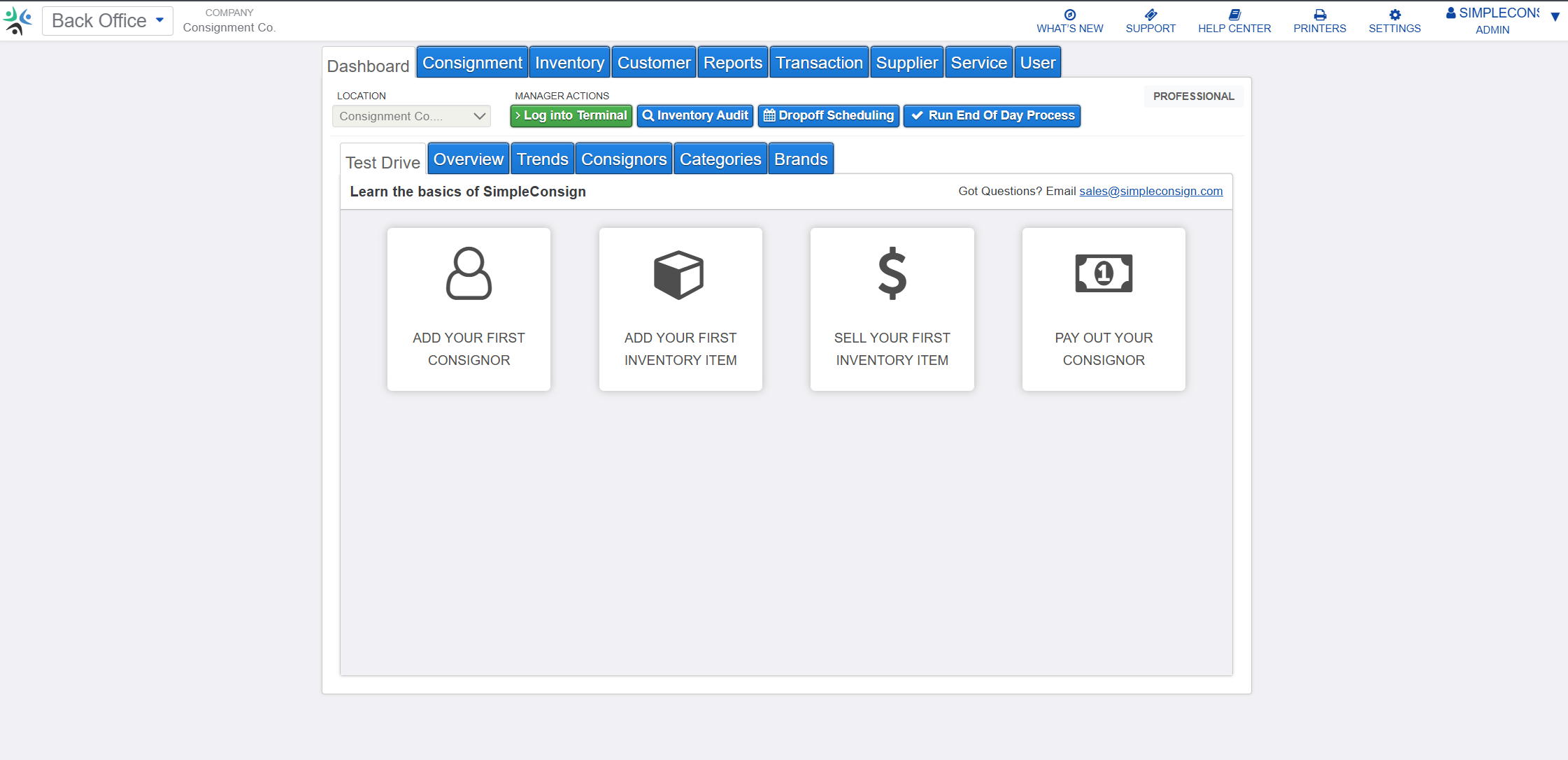Expand the Back Office dropdown
The height and width of the screenshot is (760, 1568).
point(108,21)
